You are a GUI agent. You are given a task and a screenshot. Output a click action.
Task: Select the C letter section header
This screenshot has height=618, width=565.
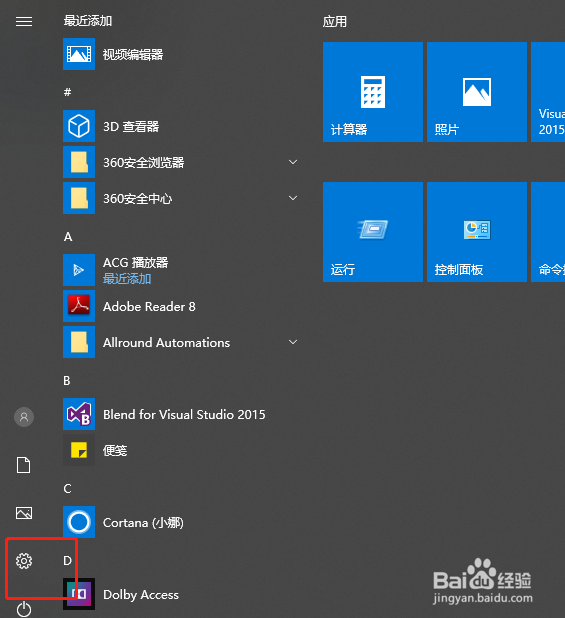click(67, 489)
